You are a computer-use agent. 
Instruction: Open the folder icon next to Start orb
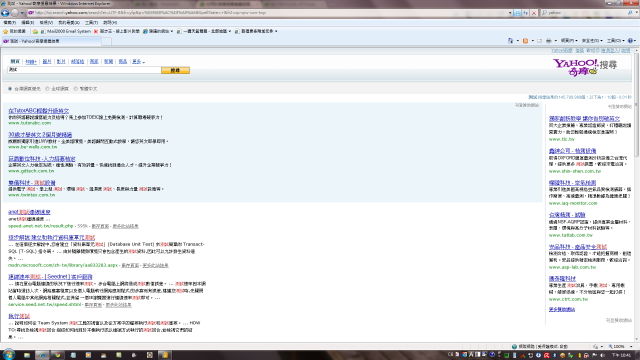tap(27, 355)
